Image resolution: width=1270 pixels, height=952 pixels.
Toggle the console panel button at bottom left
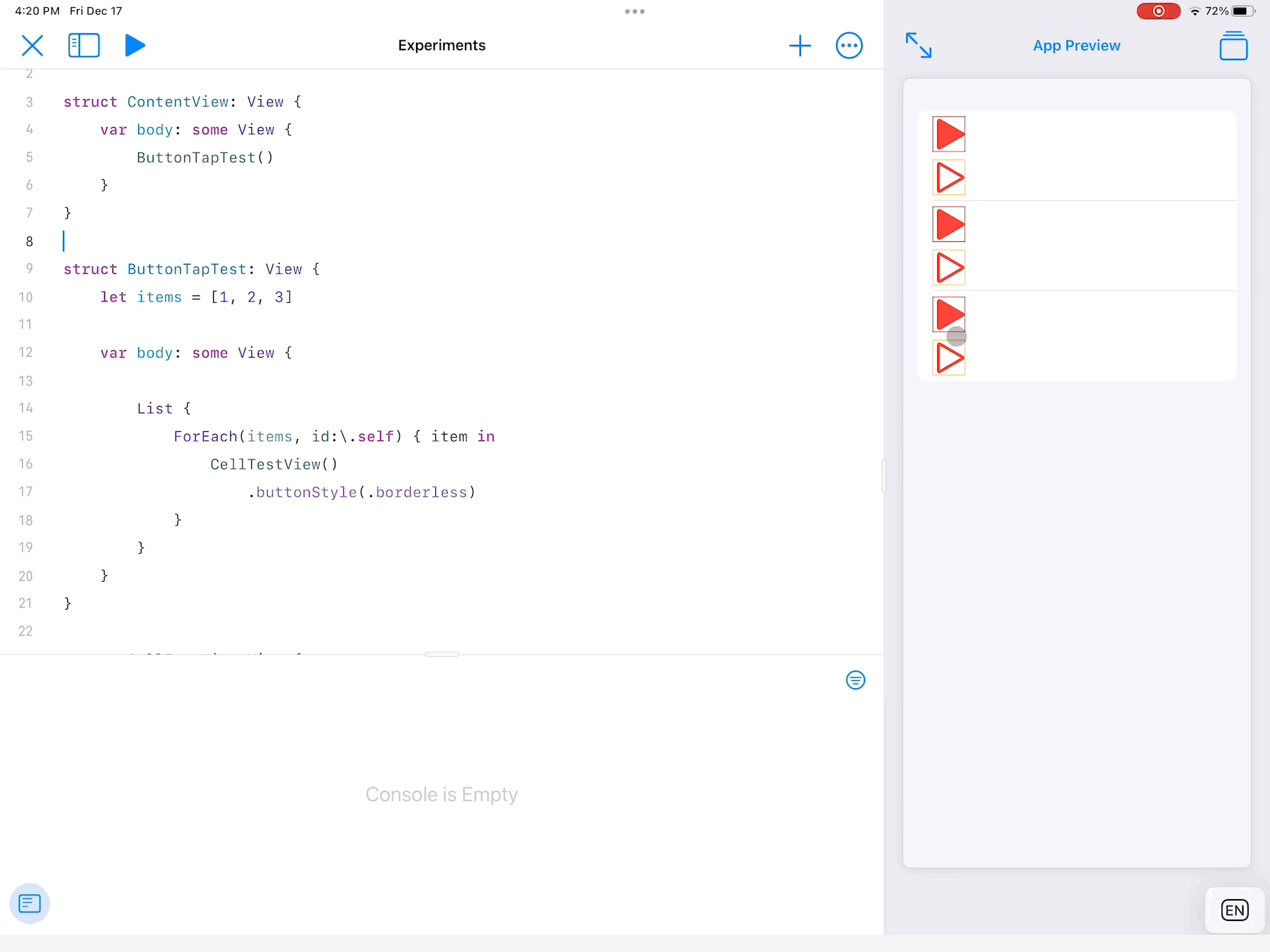click(x=30, y=904)
